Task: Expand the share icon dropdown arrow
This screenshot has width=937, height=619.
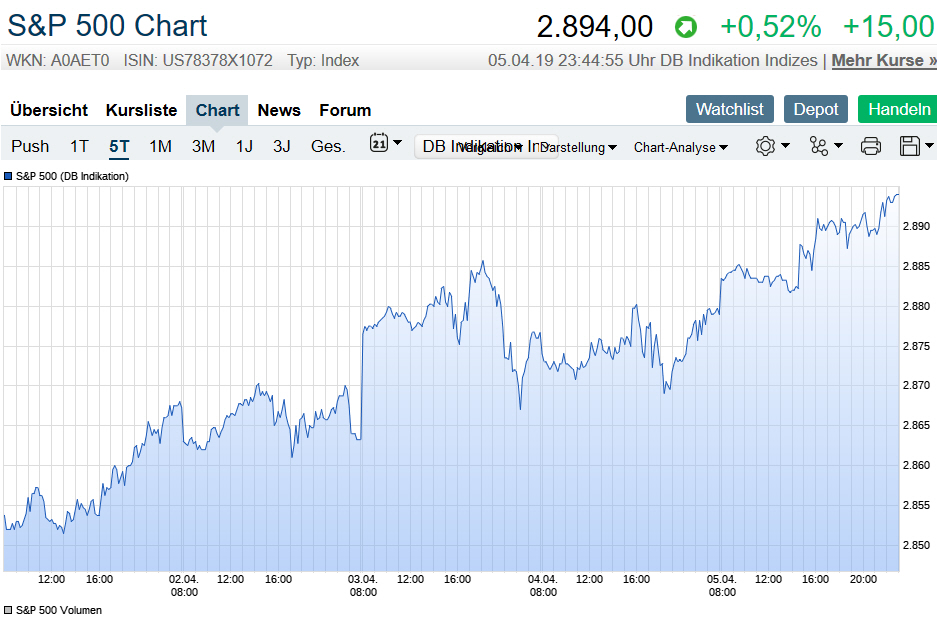Action: [838, 146]
